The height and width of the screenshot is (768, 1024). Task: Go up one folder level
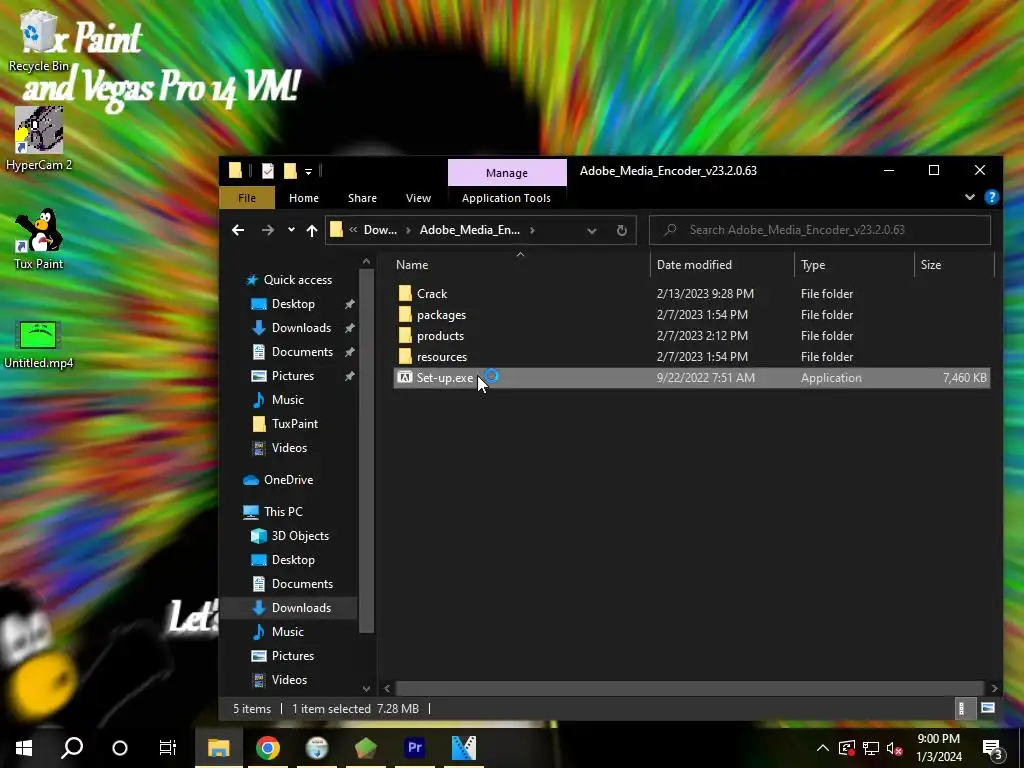(312, 230)
